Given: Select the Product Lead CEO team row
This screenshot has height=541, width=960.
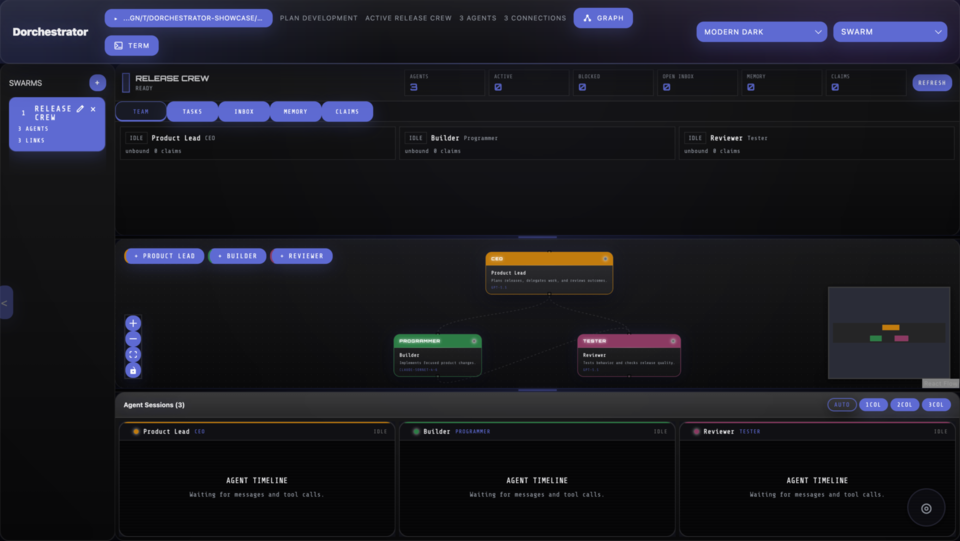Looking at the screenshot, I should [258, 143].
